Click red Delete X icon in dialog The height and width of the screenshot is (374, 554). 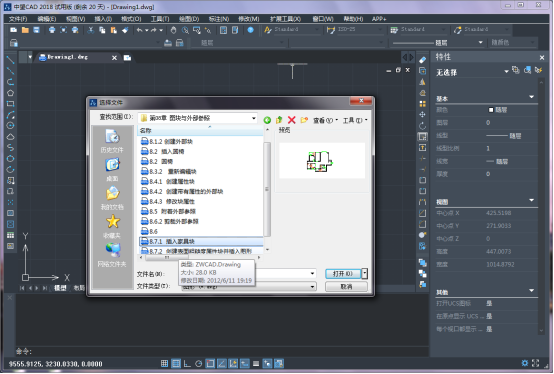(x=291, y=120)
